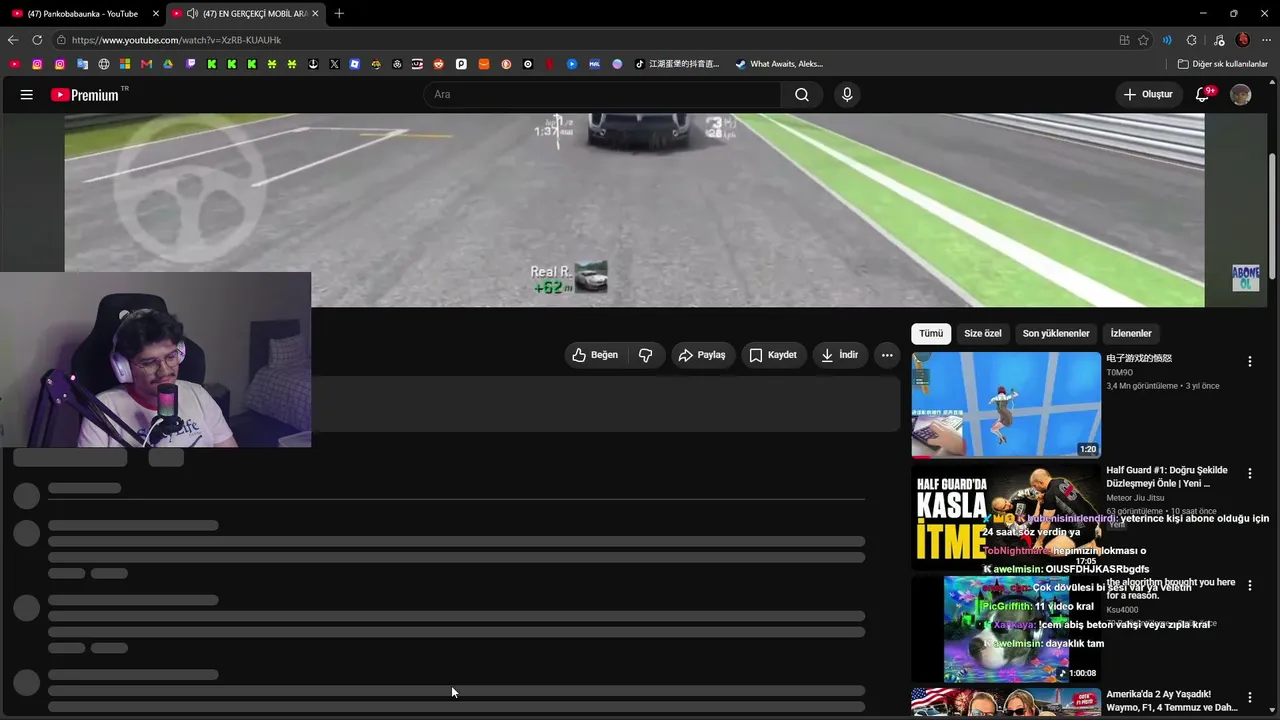
Task: Open the browser settings and more menu
Action: 1266,40
